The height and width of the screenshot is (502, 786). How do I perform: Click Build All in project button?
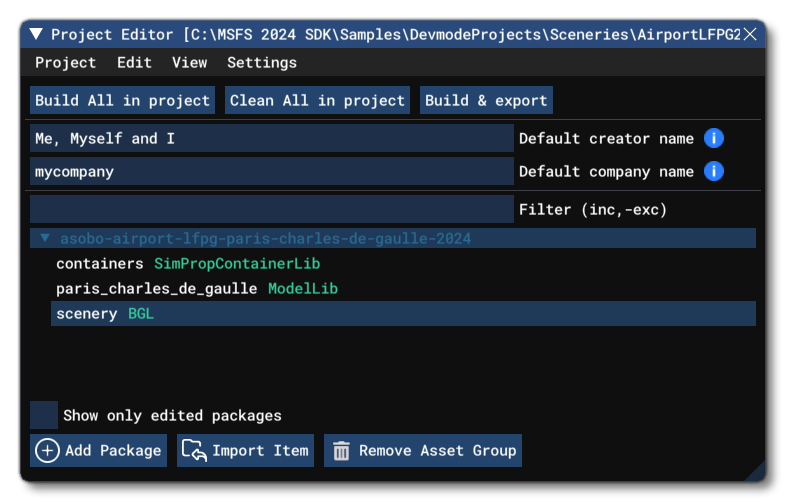pos(122,100)
